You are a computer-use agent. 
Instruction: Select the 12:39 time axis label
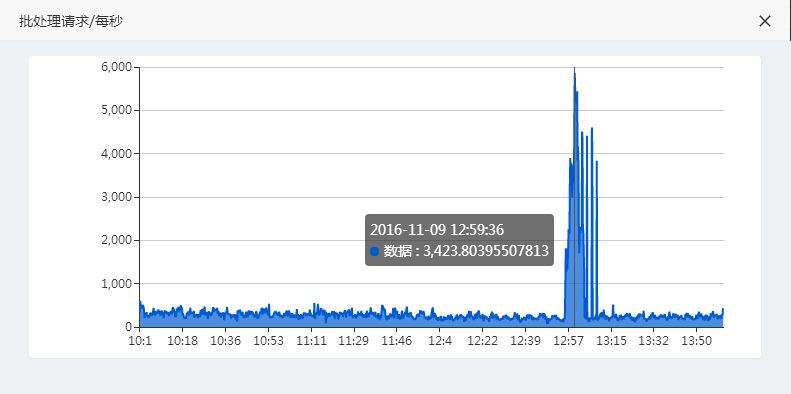pos(526,341)
